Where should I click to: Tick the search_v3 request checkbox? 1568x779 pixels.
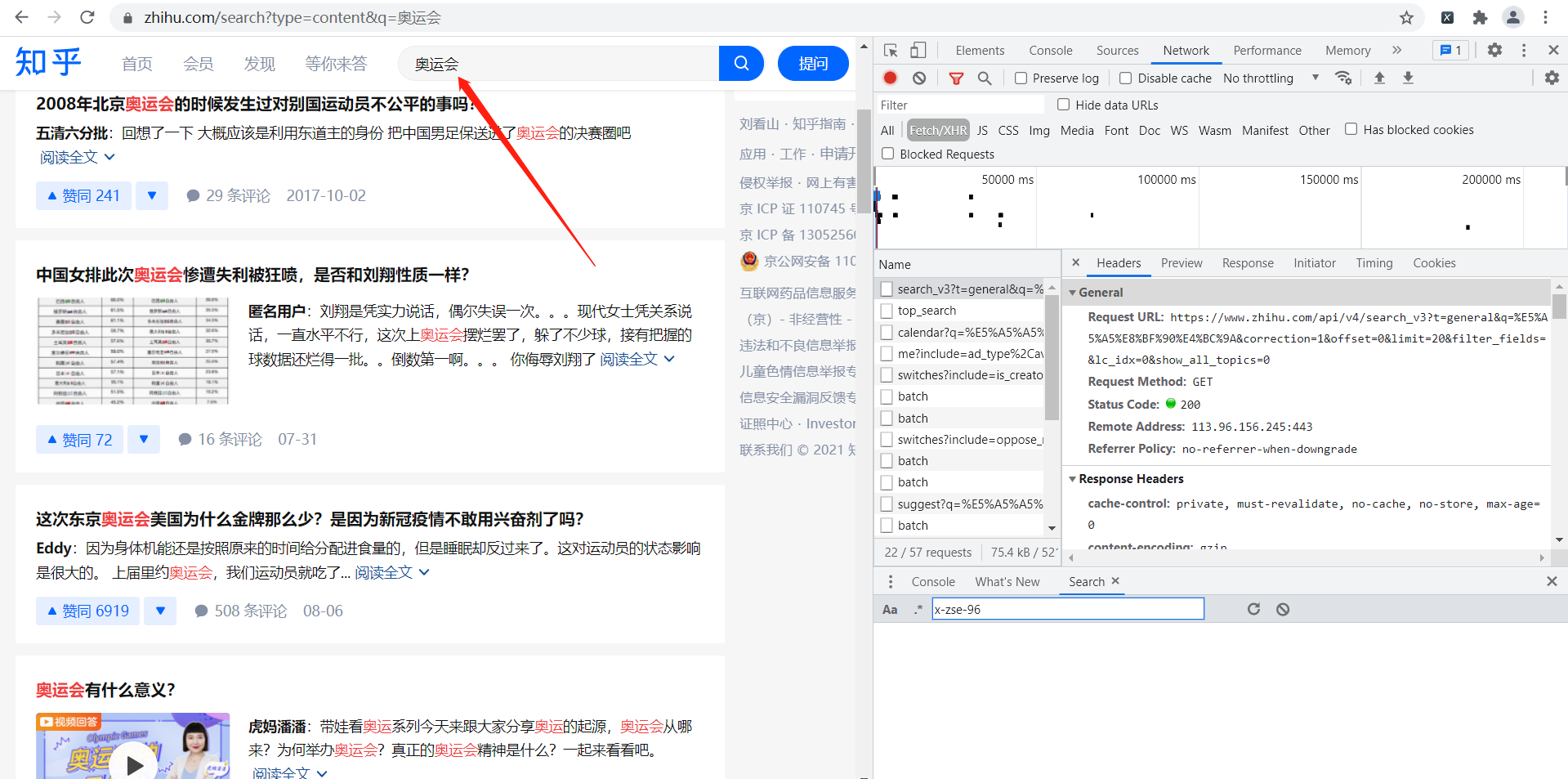pyautogui.click(x=887, y=289)
